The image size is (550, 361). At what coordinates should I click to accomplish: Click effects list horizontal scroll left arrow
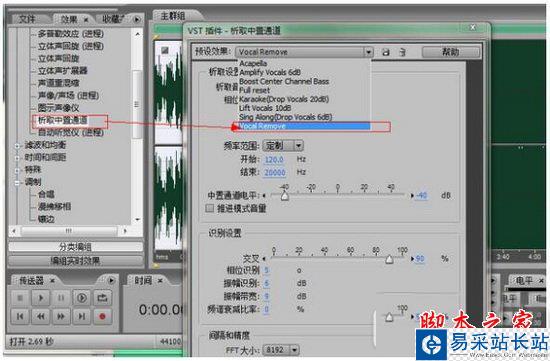click(x=14, y=231)
